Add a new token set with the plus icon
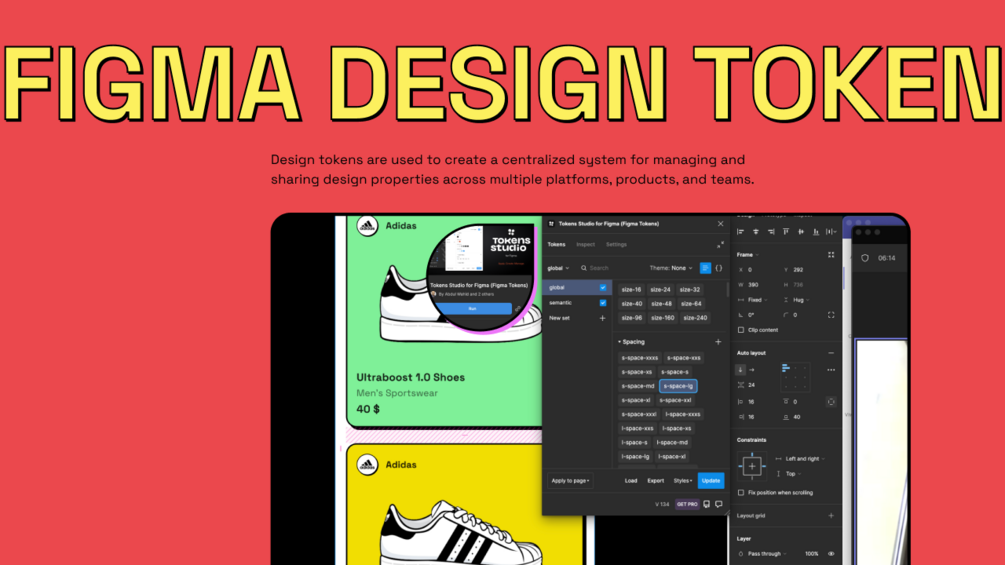 point(602,318)
